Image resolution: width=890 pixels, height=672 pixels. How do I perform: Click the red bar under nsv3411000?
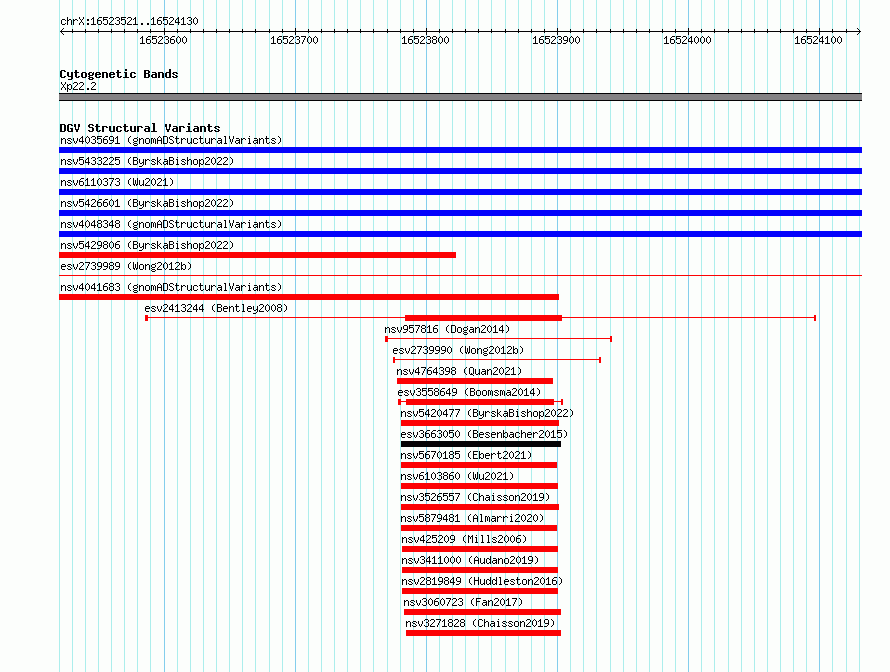[480, 570]
